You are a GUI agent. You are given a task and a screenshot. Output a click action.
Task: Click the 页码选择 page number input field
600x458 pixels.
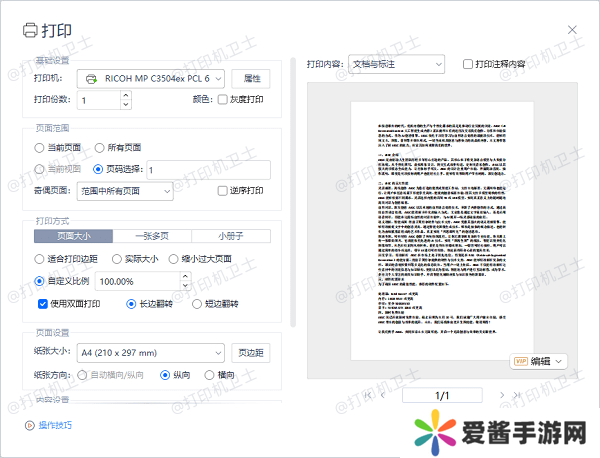pos(206,170)
